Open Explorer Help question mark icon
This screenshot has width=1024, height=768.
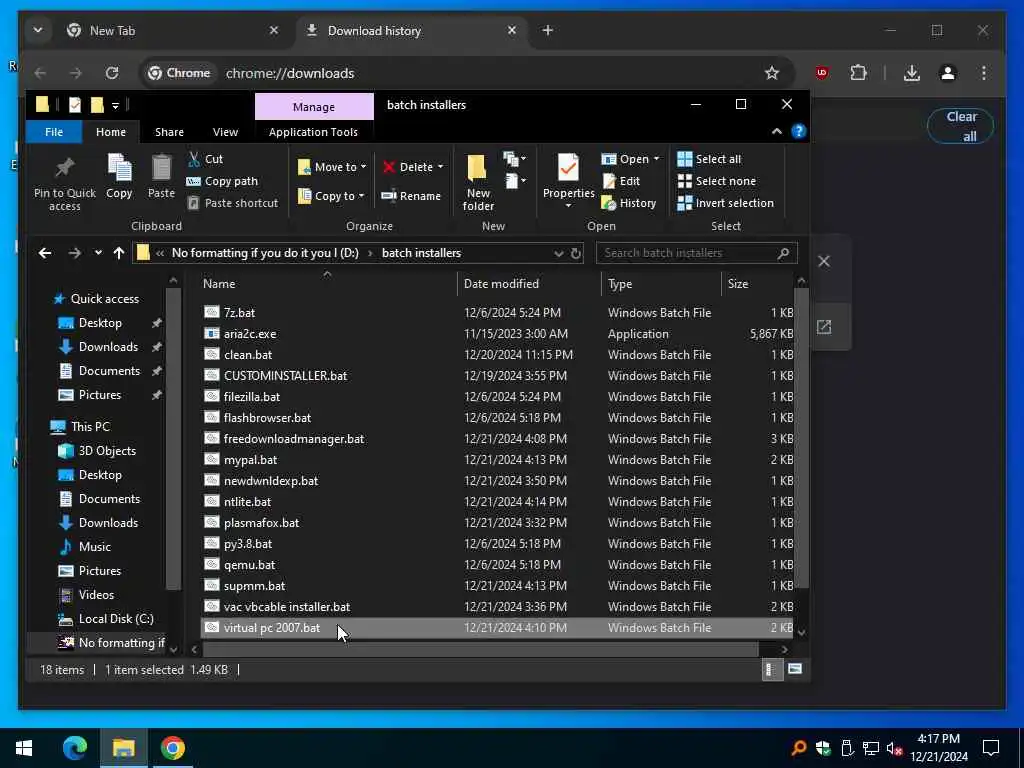pos(798,131)
